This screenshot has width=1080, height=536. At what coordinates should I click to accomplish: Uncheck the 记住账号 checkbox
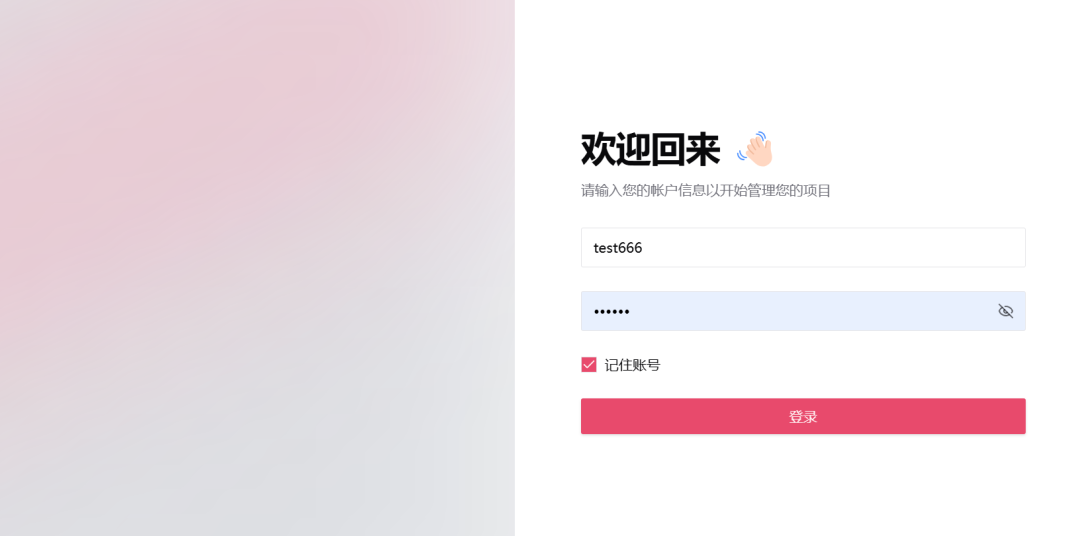pos(589,365)
